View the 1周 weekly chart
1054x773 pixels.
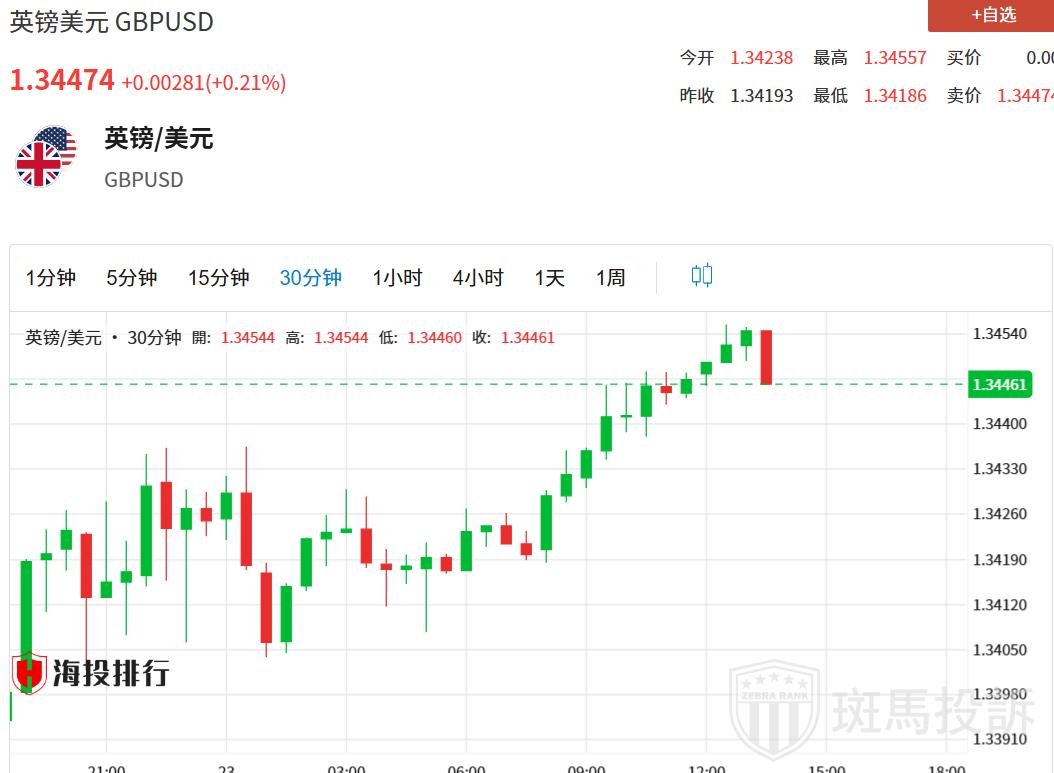pos(610,278)
